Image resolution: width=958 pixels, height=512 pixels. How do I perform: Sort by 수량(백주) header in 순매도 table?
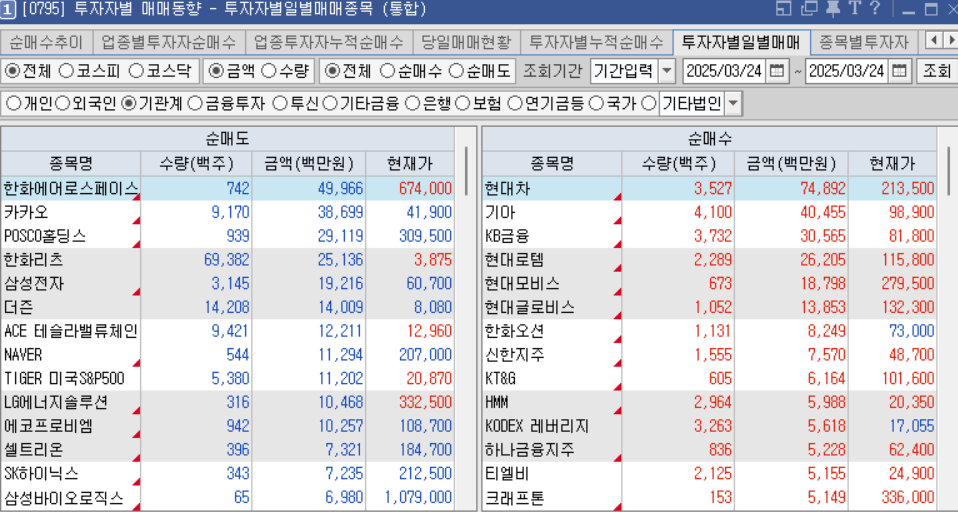click(196, 164)
